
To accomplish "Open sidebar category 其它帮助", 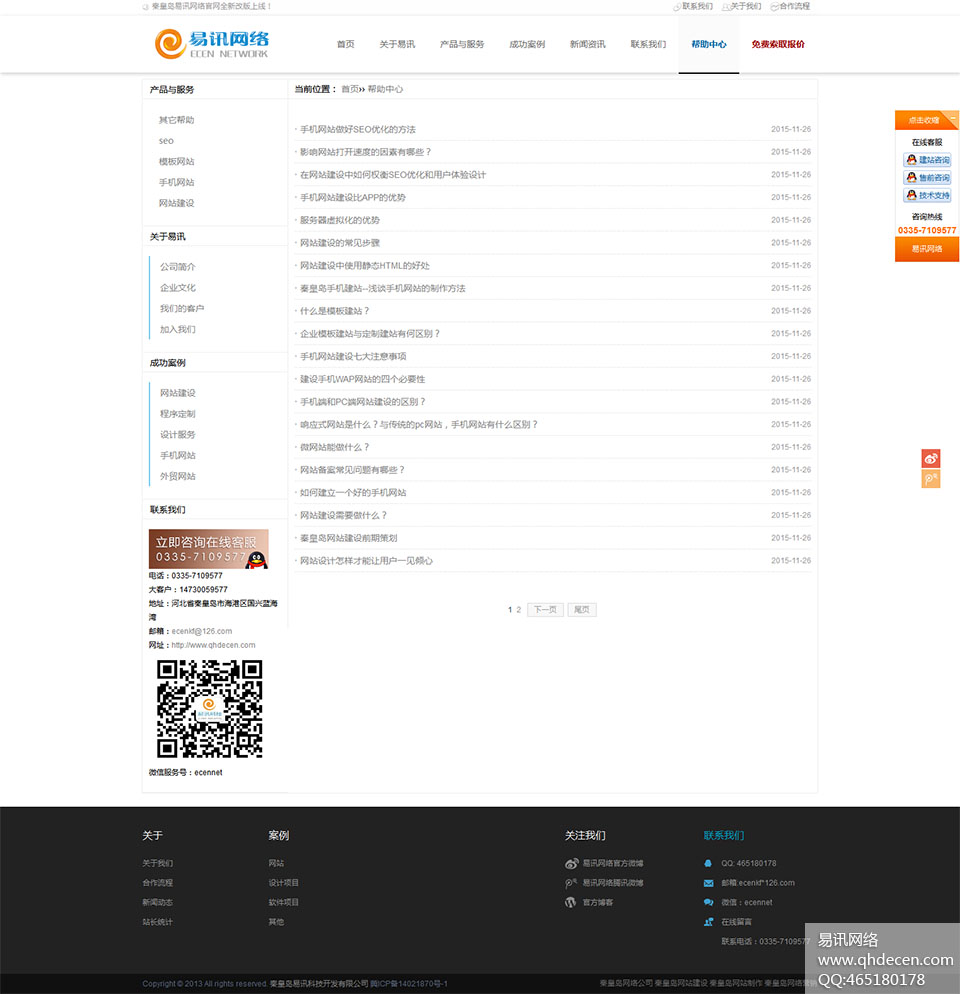I will 176,120.
